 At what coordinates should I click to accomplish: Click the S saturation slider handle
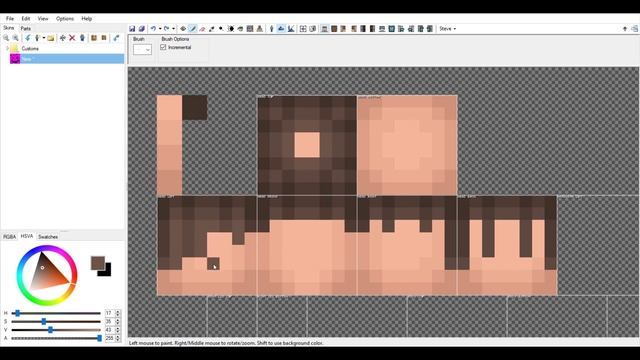pos(44,322)
